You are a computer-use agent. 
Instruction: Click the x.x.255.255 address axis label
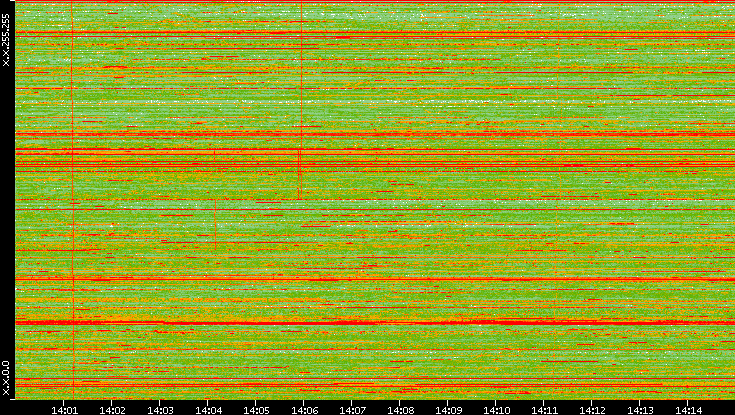tap(6, 40)
